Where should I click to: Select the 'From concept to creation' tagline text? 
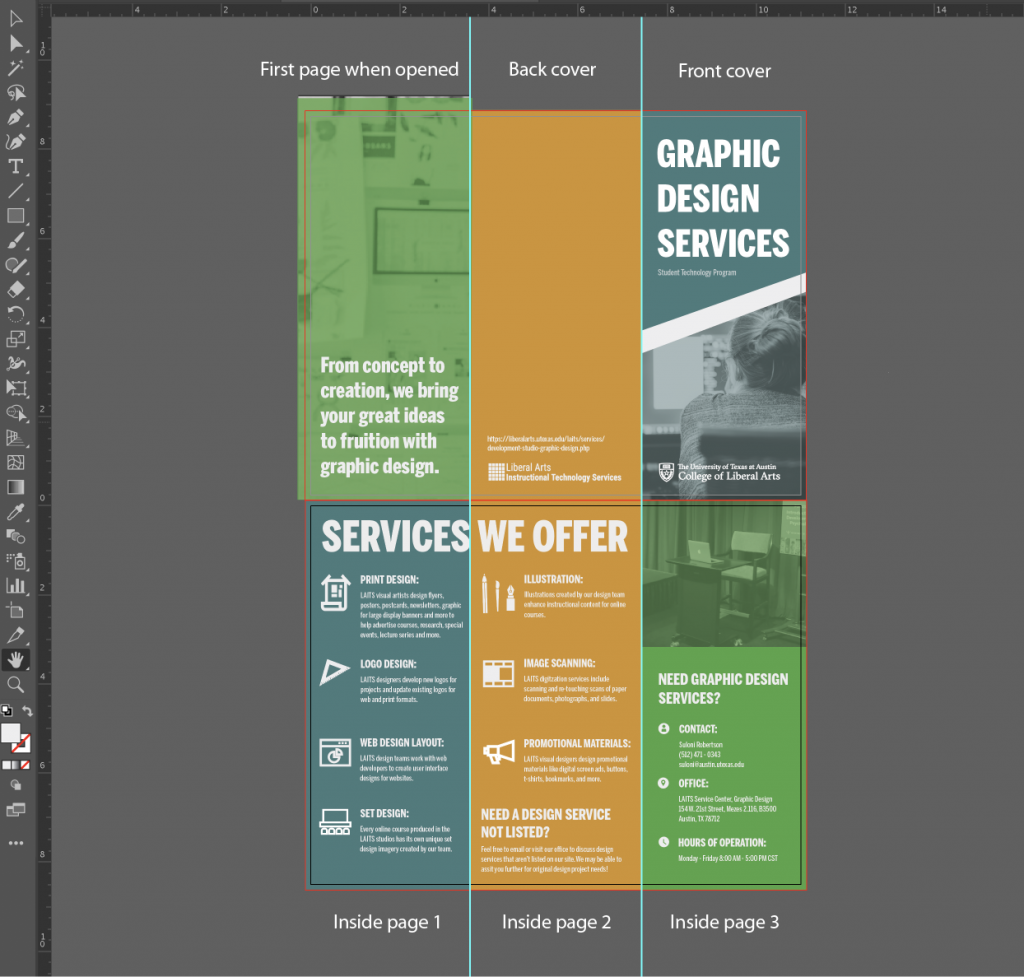pyautogui.click(x=389, y=415)
